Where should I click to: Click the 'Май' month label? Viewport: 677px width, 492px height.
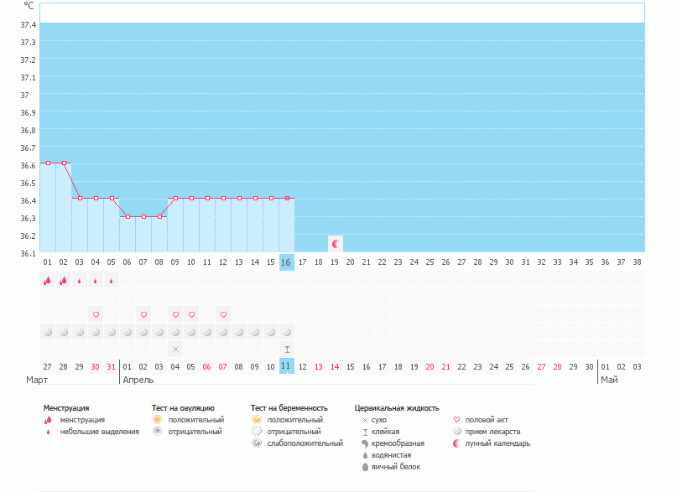(608, 381)
